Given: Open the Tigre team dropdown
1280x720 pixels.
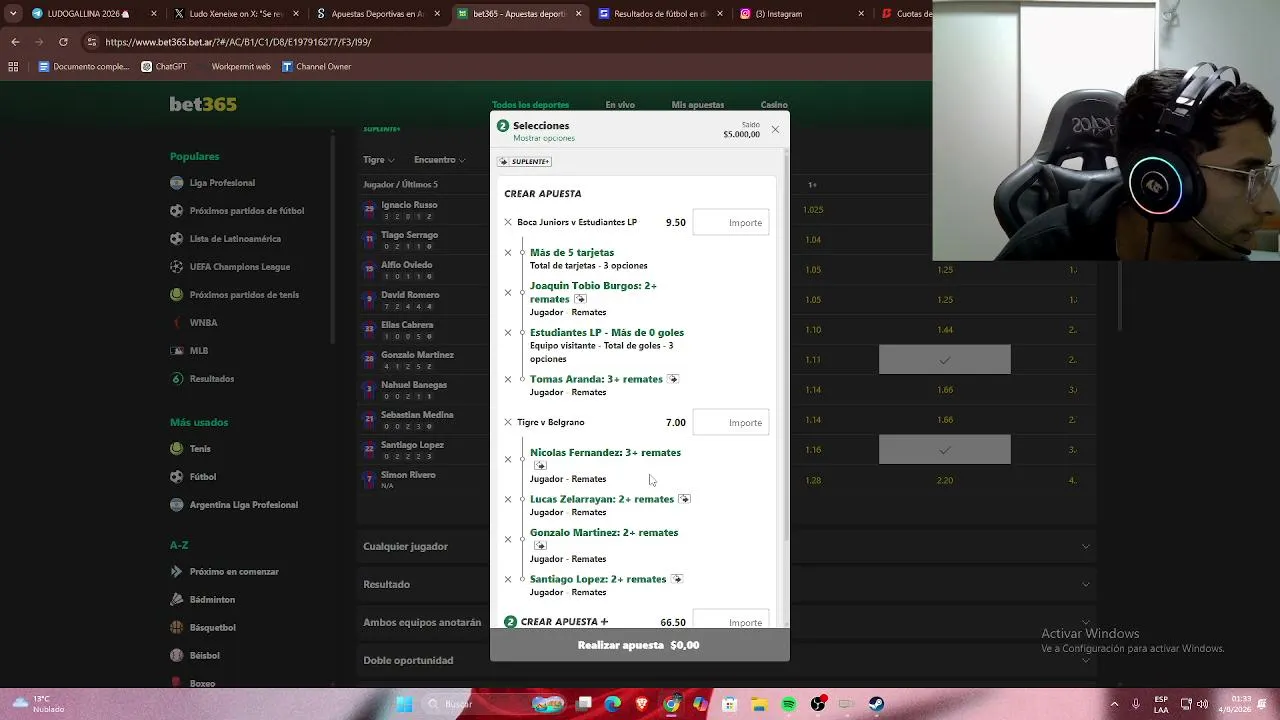Looking at the screenshot, I should click(379, 160).
